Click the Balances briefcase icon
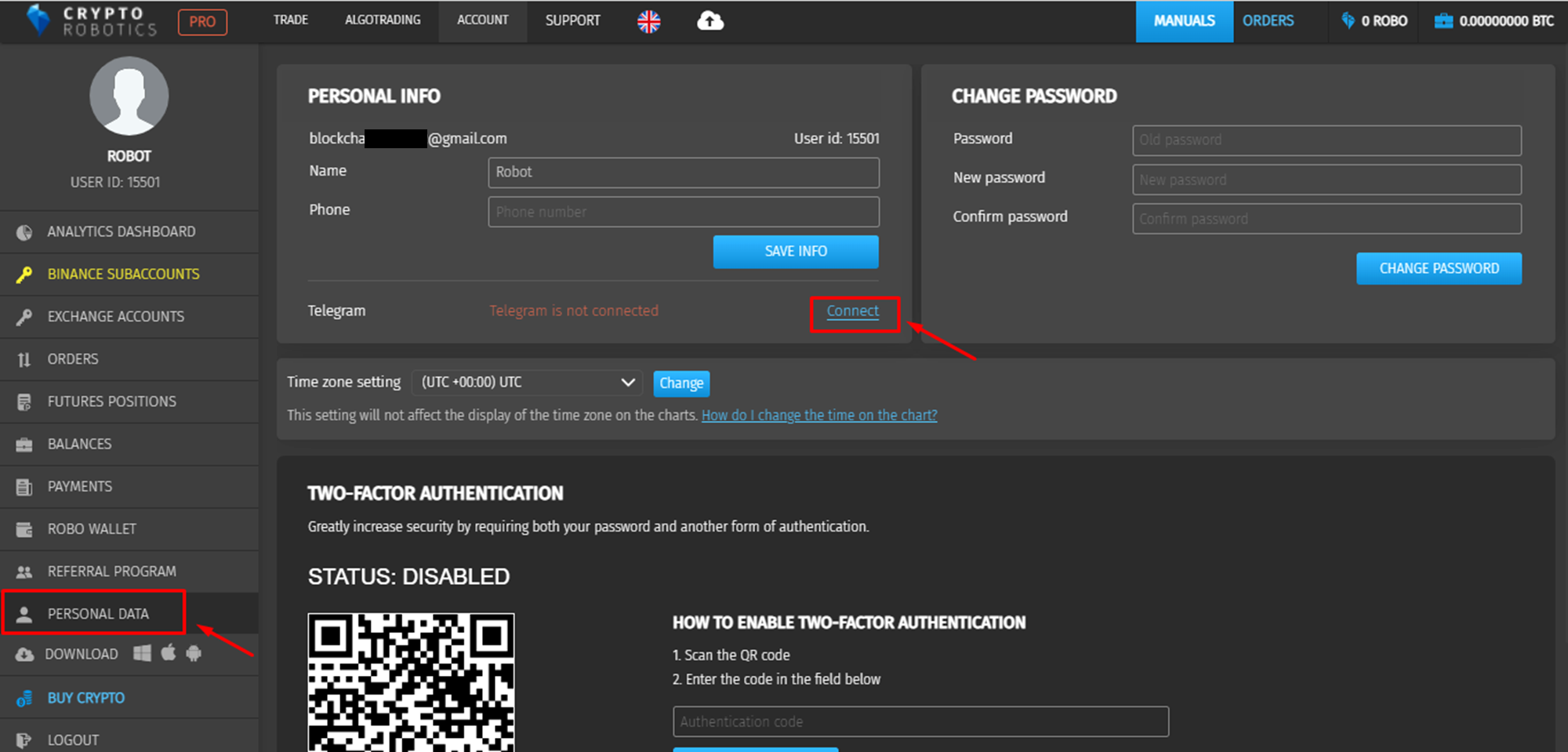 (x=24, y=445)
